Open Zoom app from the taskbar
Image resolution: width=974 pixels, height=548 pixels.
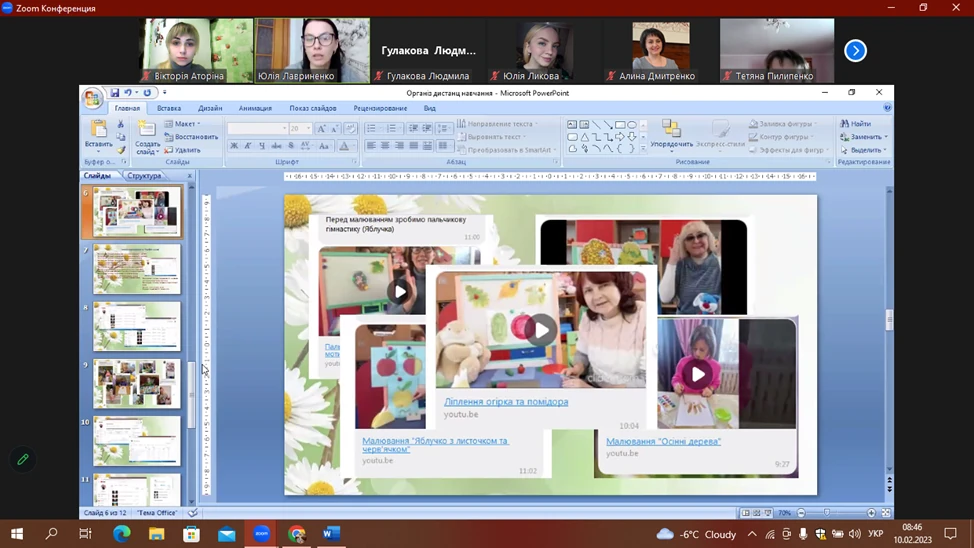click(x=261, y=534)
